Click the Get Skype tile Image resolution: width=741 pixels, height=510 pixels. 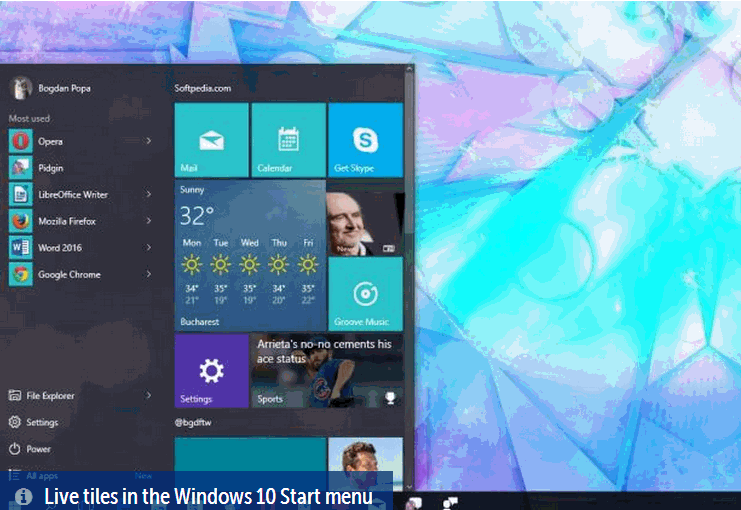click(365, 140)
